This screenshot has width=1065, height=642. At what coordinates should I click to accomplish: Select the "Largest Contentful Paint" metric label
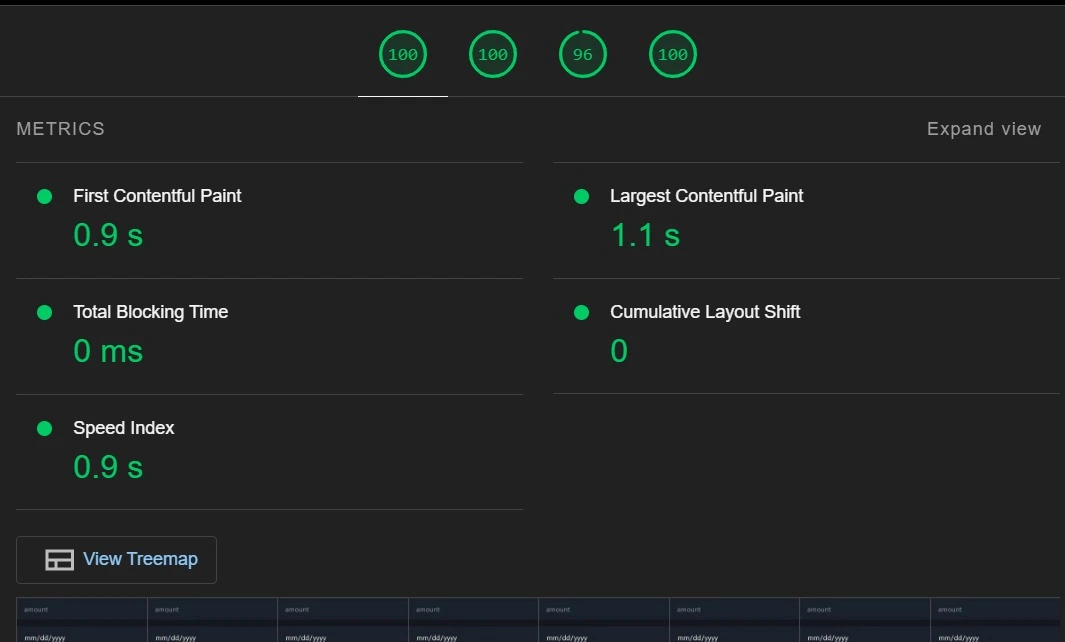click(x=706, y=196)
